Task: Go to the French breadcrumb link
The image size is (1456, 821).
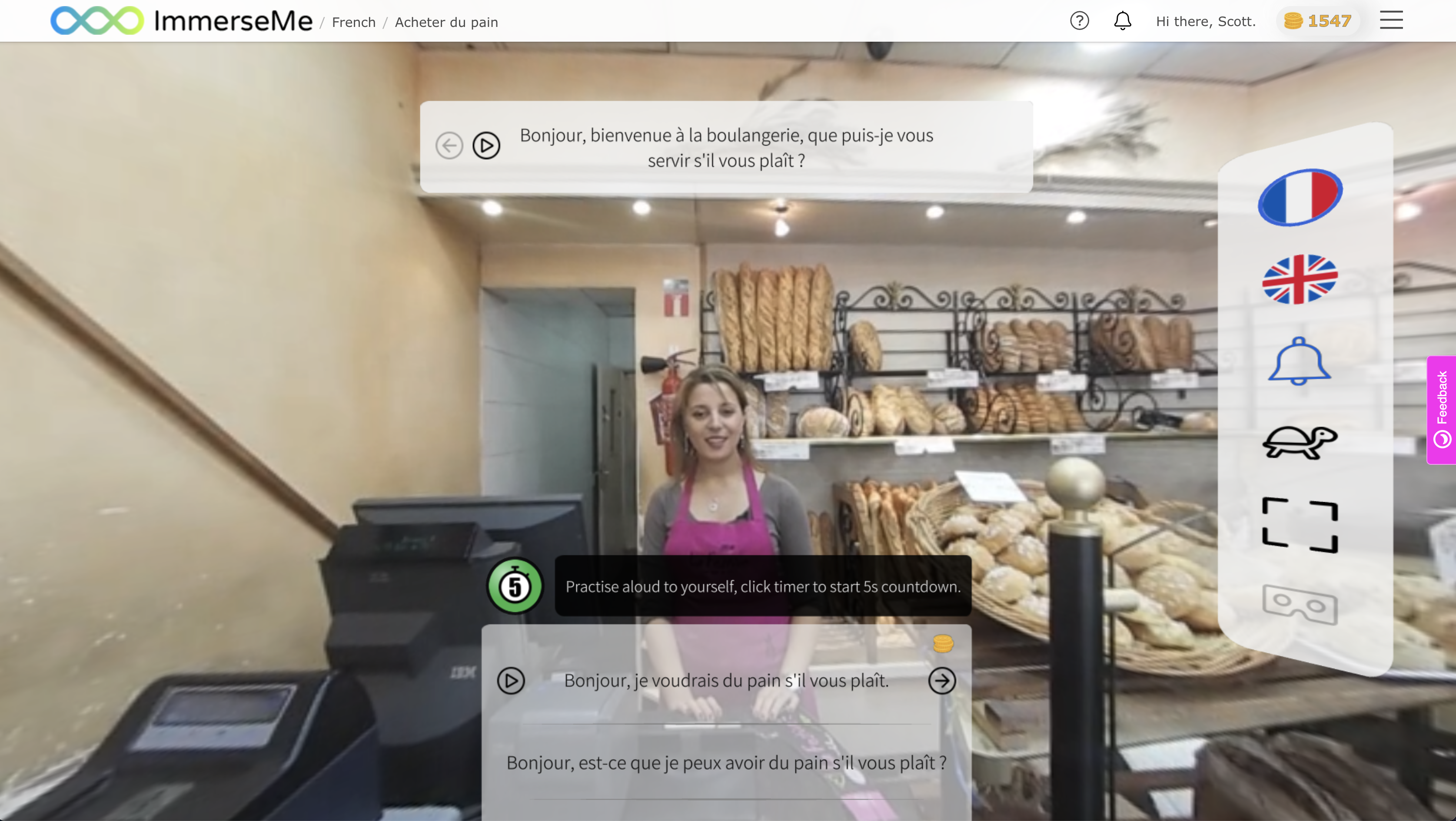Action: pos(353,22)
